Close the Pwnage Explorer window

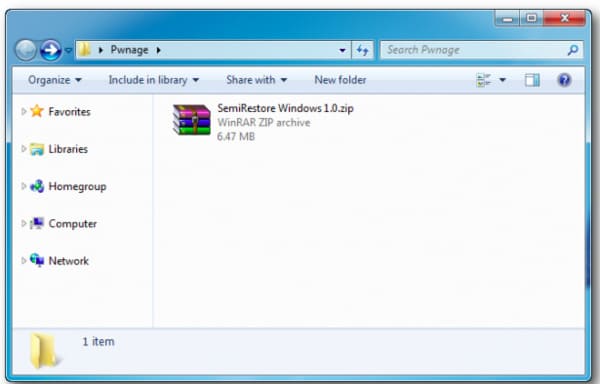click(564, 18)
